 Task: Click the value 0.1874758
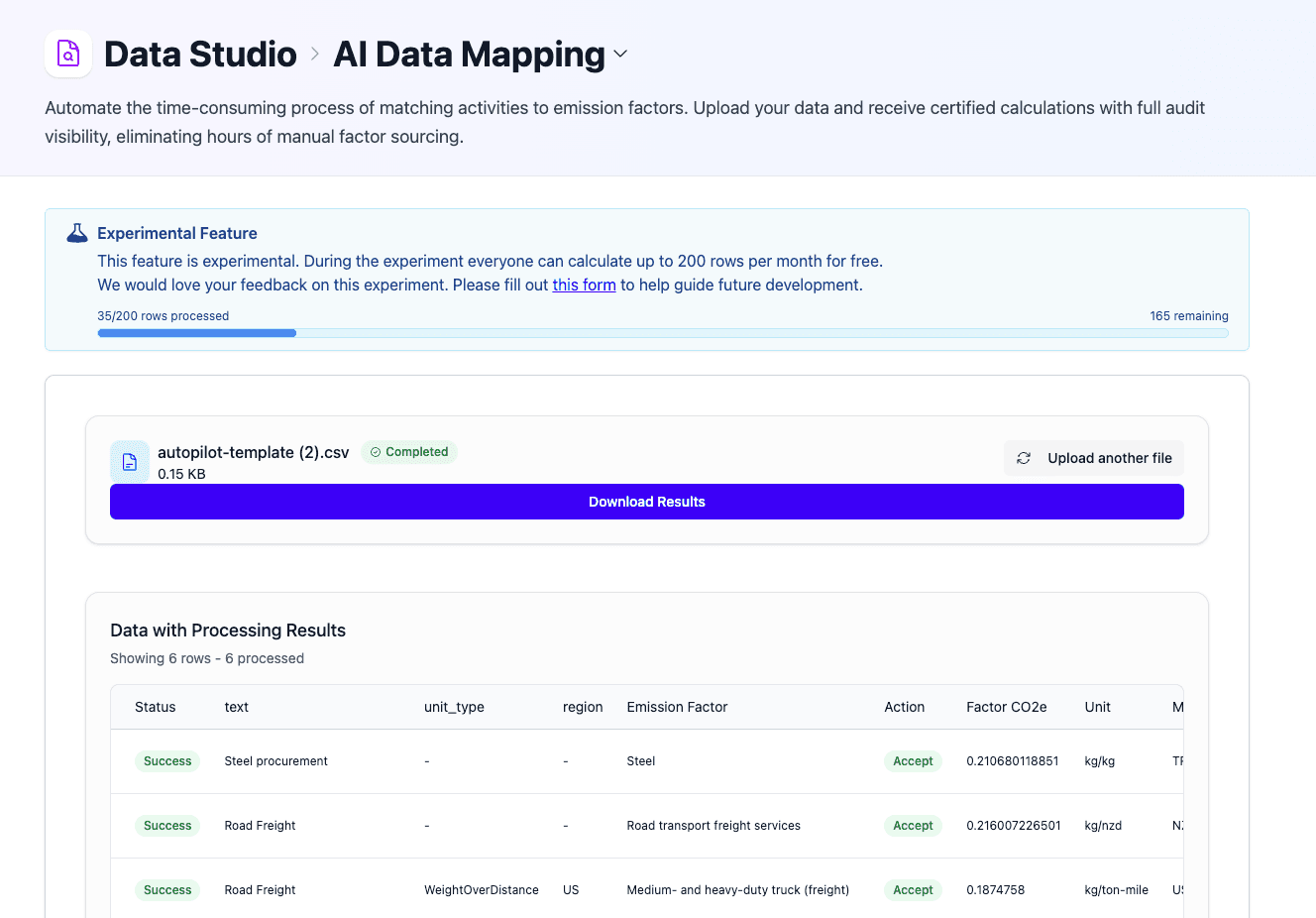pos(995,890)
